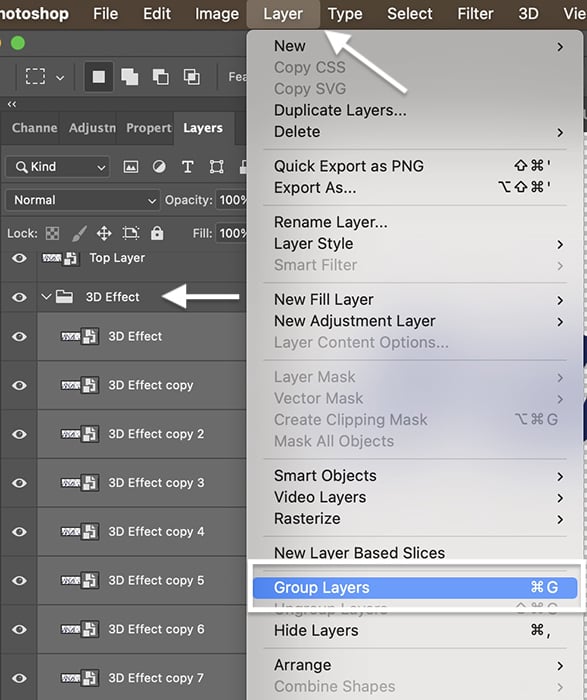The image size is (587, 700).
Task: Prevent auto-nesting into artboards lock icon
Action: click(x=131, y=233)
